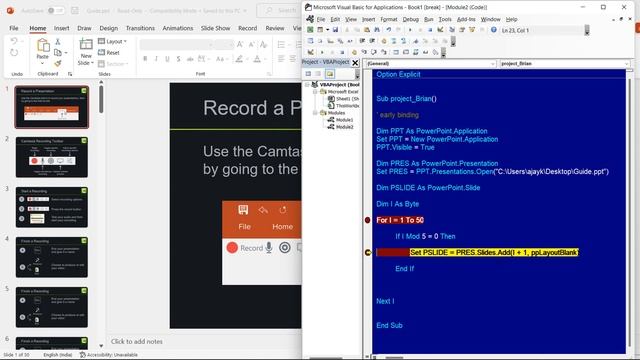Select slide 3 thumbnail Start a Recording
The width and height of the screenshot is (640, 360).
52,207
